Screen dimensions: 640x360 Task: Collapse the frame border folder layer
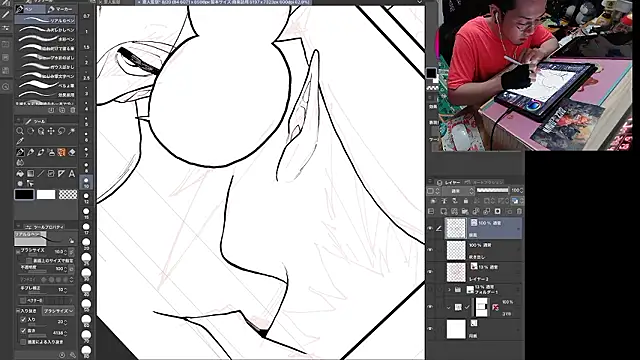point(449,307)
